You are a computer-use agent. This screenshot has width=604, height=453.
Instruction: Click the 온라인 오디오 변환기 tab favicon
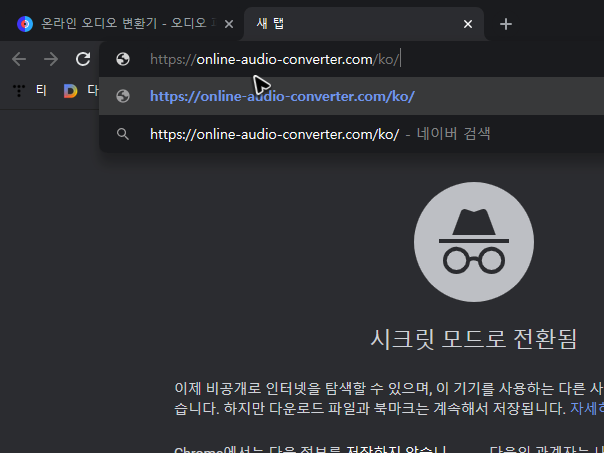pyautogui.click(x=25, y=24)
